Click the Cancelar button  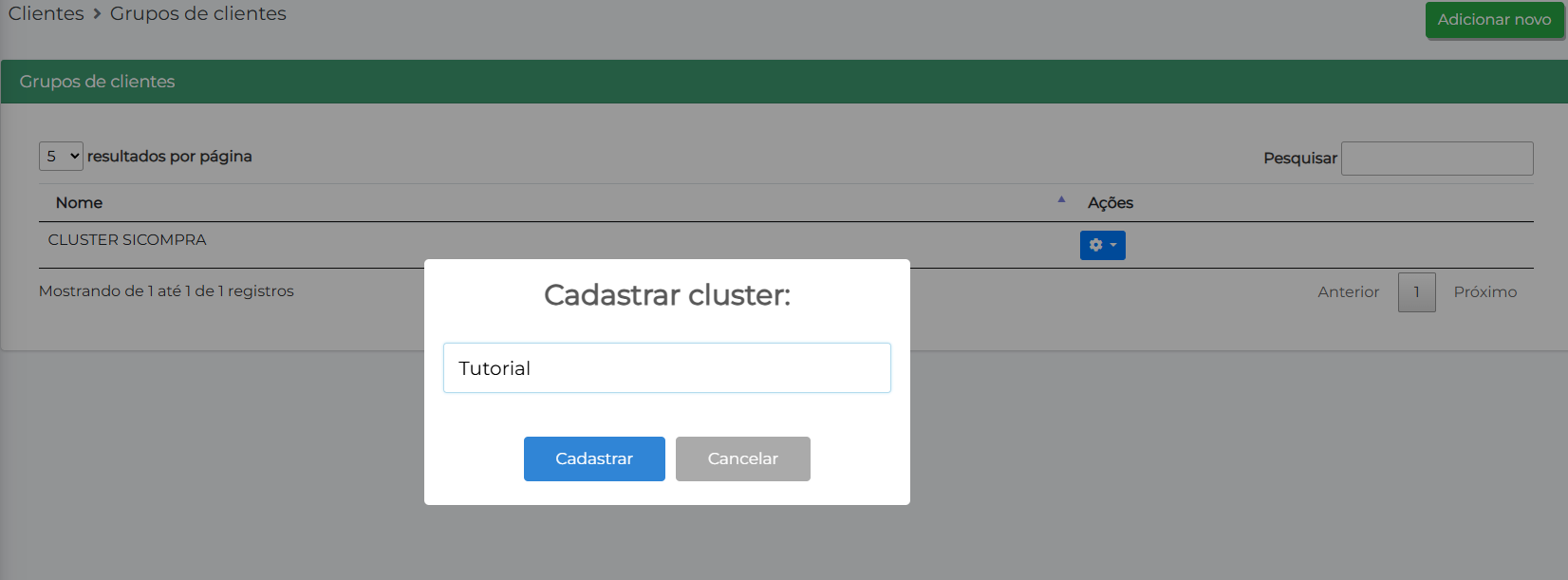(743, 458)
